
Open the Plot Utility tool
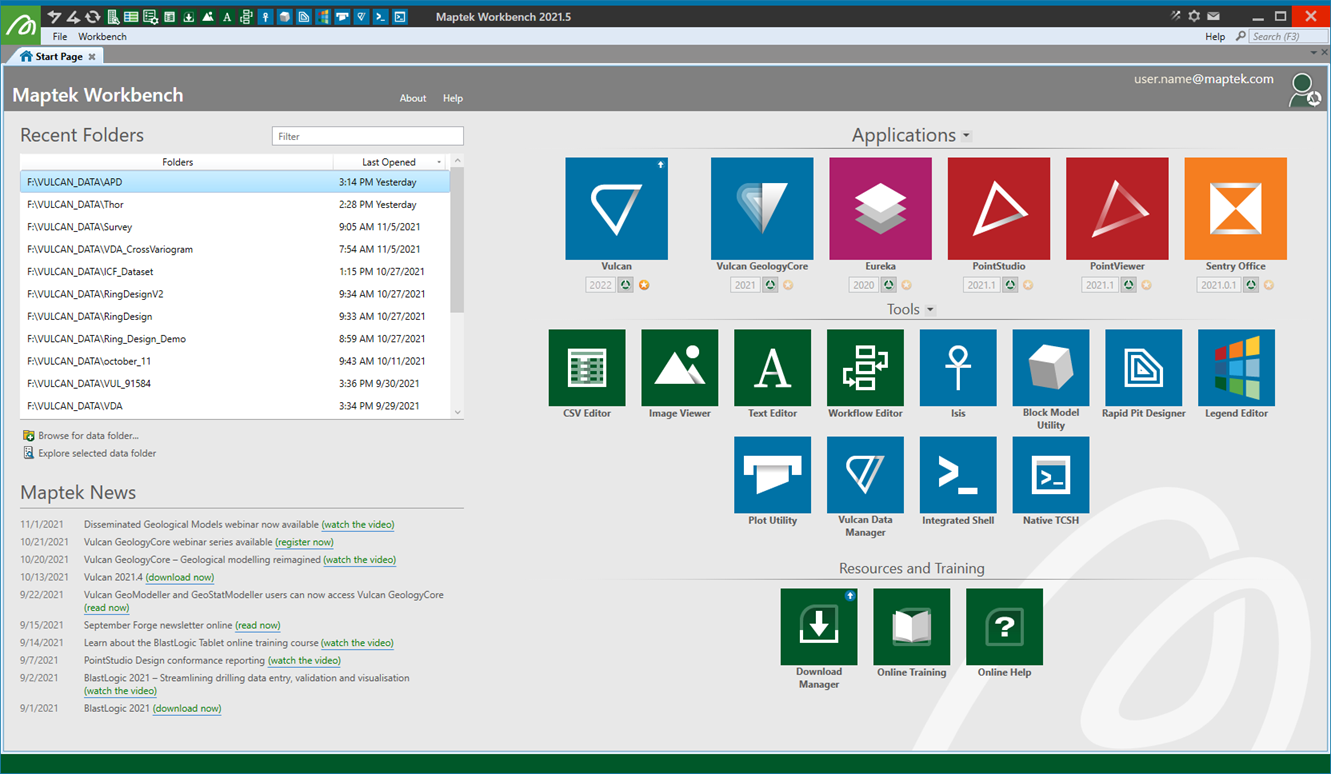point(772,475)
